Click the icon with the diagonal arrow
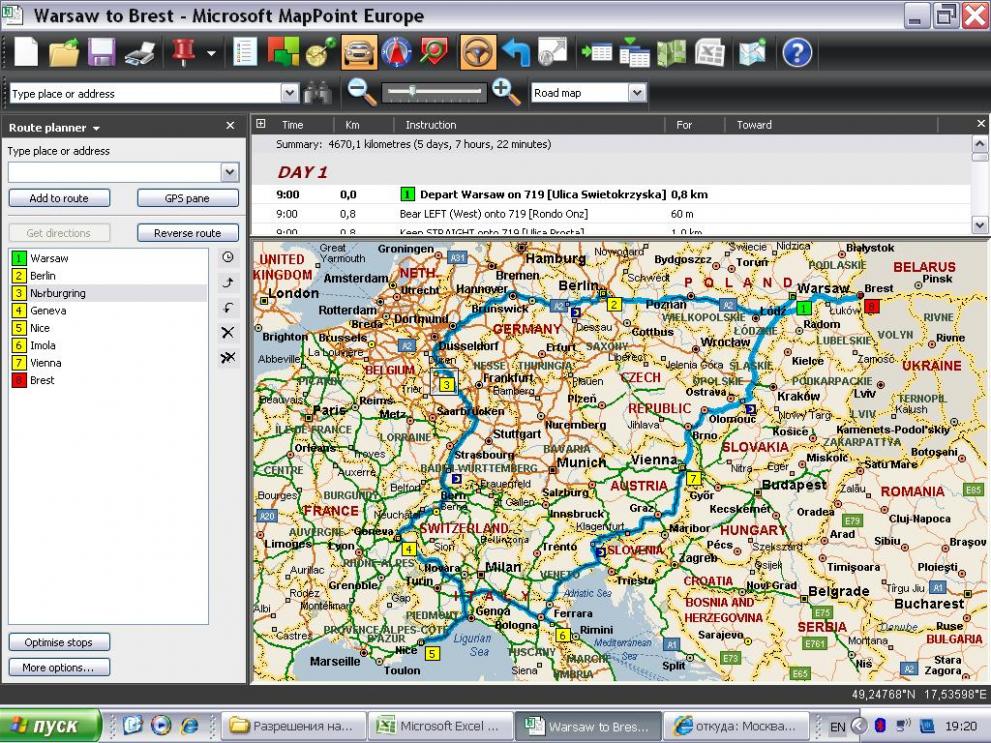991x743 pixels. click(x=553, y=52)
